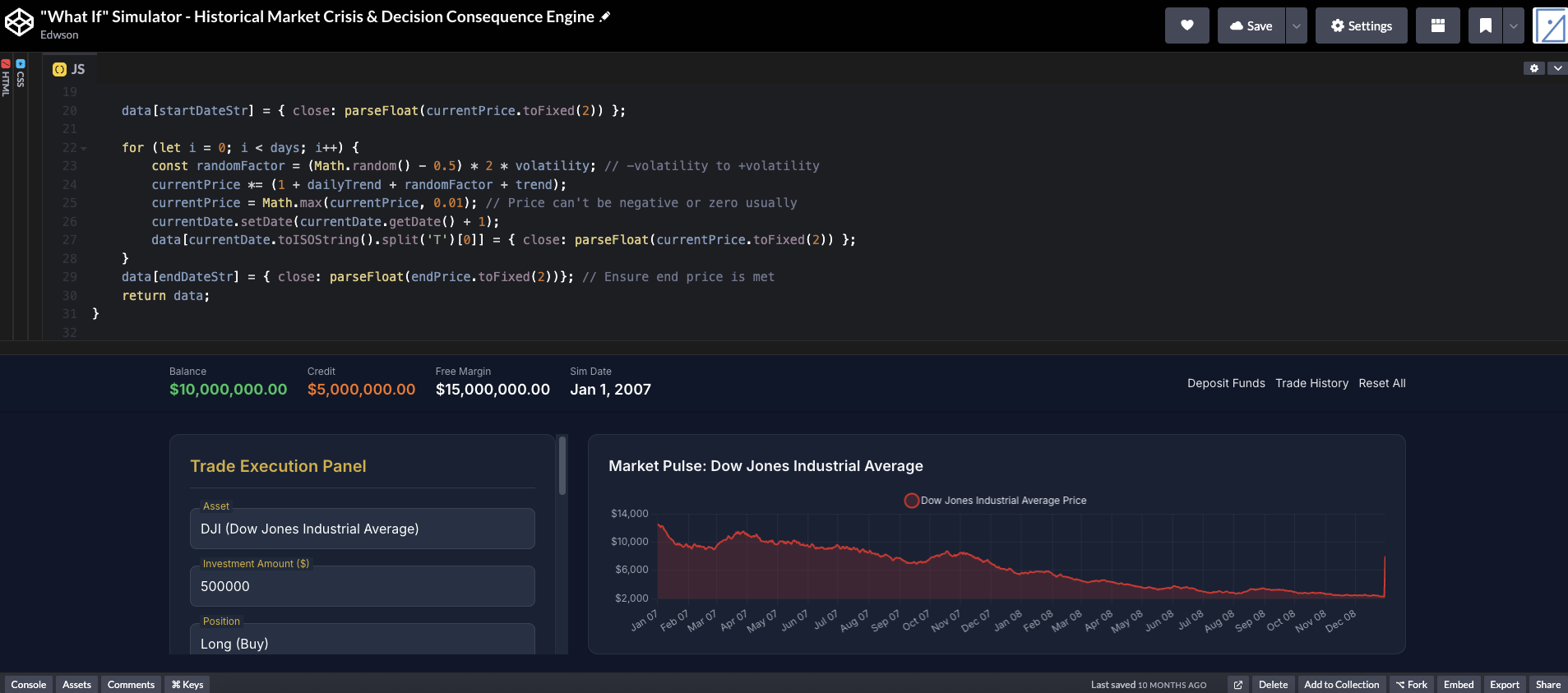Click the Balance value $10,000,000.00
The width and height of the screenshot is (1568, 693).
[x=229, y=390]
